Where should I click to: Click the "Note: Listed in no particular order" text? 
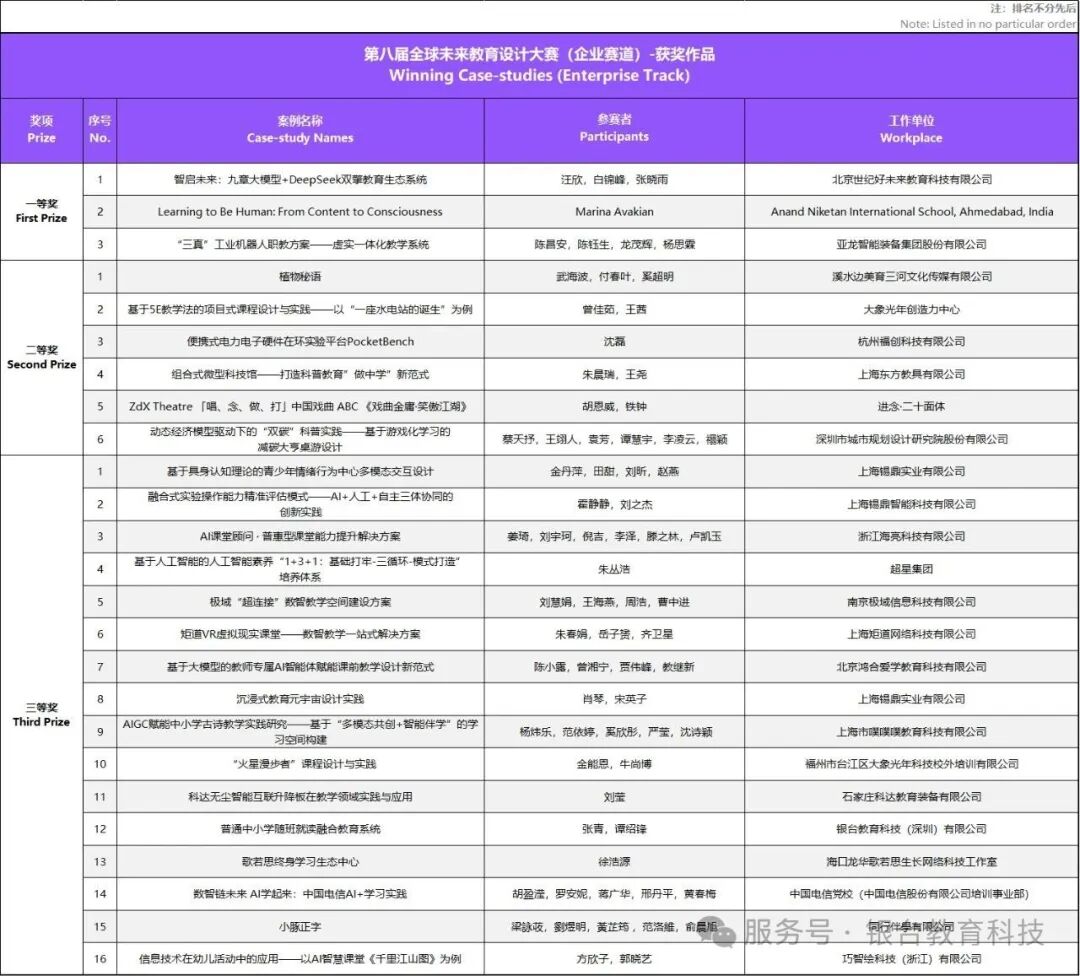coord(987,24)
